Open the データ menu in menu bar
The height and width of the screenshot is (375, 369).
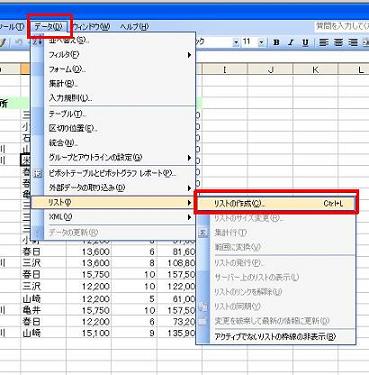click(x=49, y=27)
